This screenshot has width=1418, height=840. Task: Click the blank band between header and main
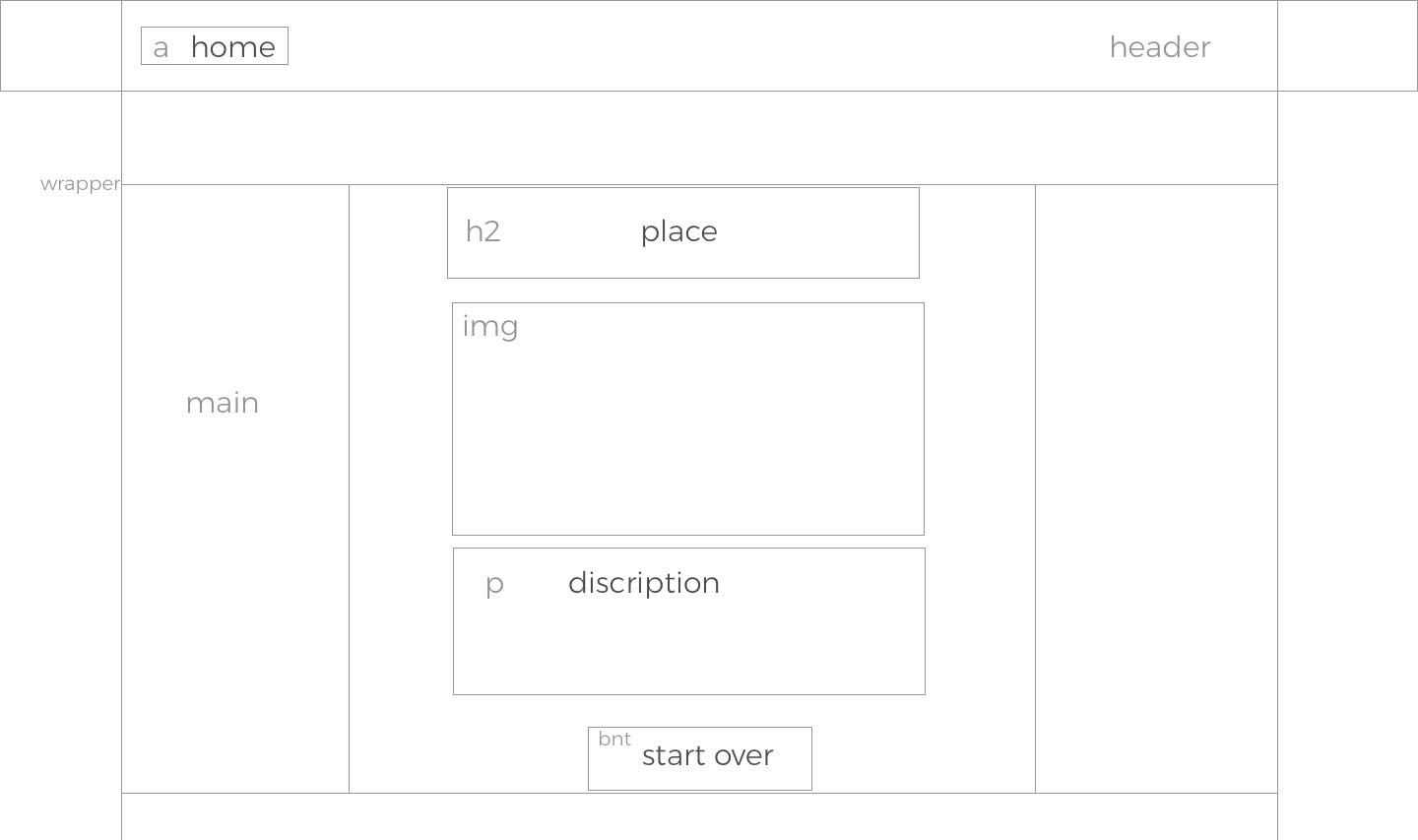[x=699, y=138]
